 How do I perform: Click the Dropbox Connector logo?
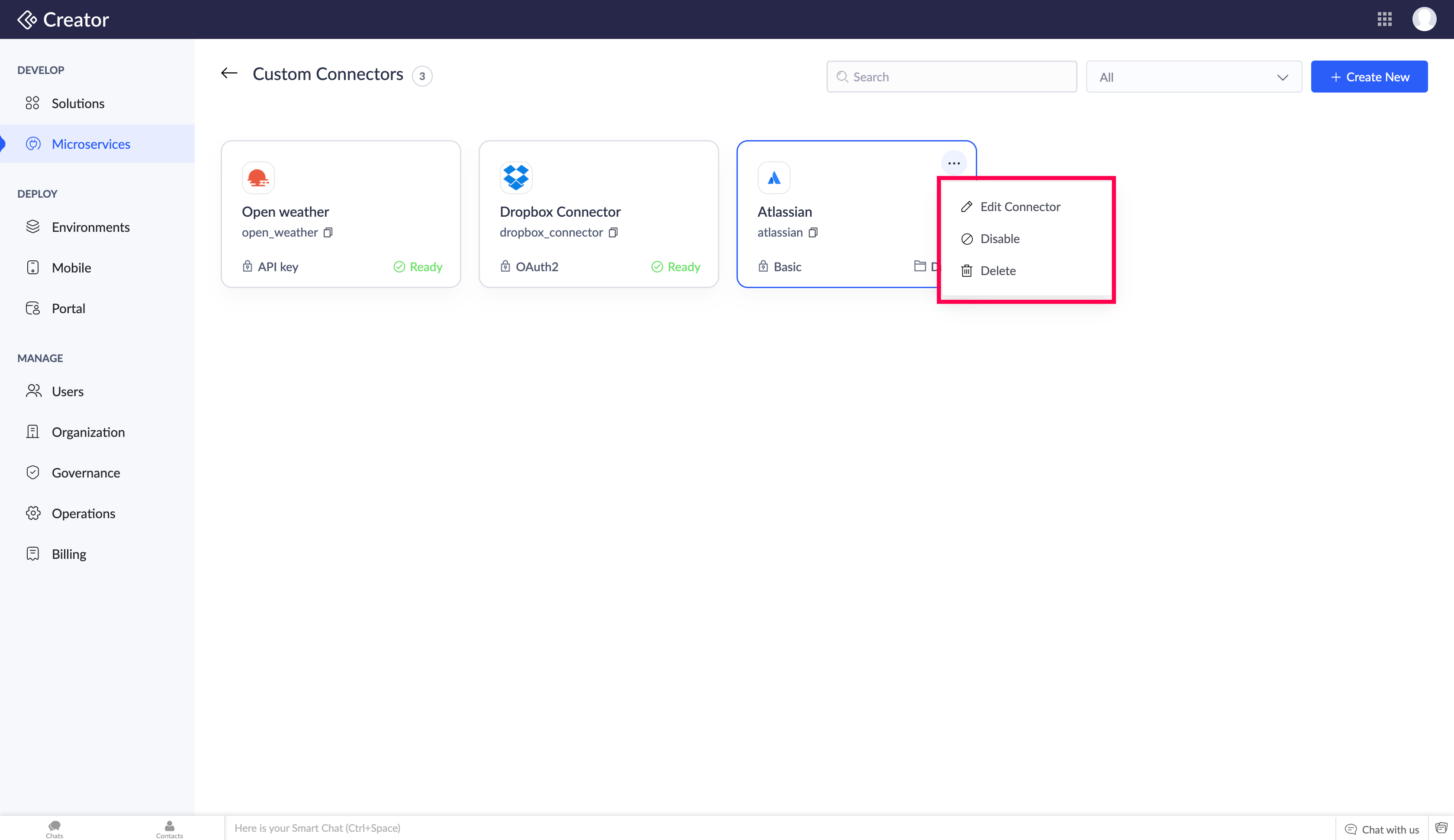pyautogui.click(x=515, y=178)
